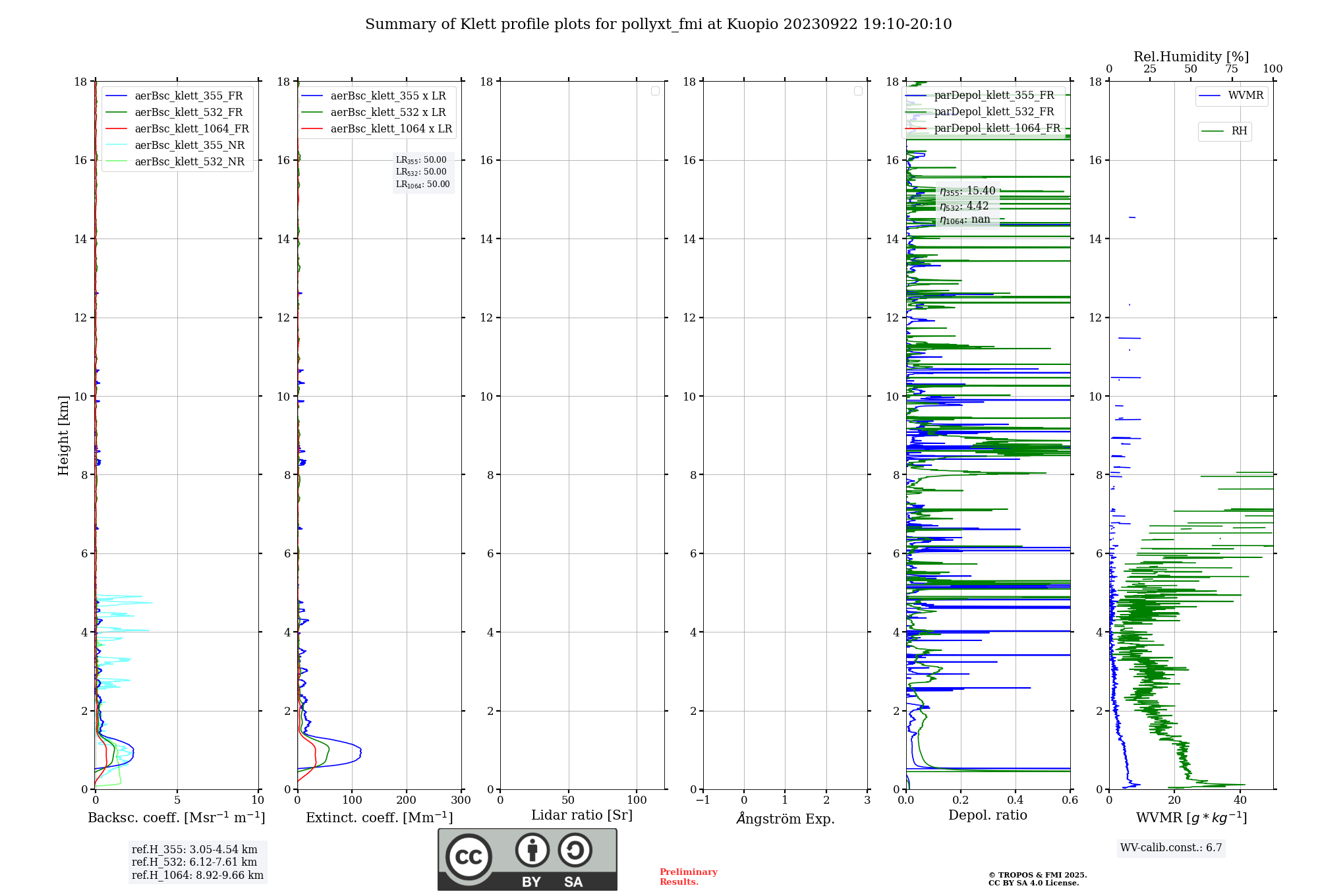Viewport: 1318px width, 896px height.
Task: Click the Ångström Exp. axis label
Action: point(786,818)
